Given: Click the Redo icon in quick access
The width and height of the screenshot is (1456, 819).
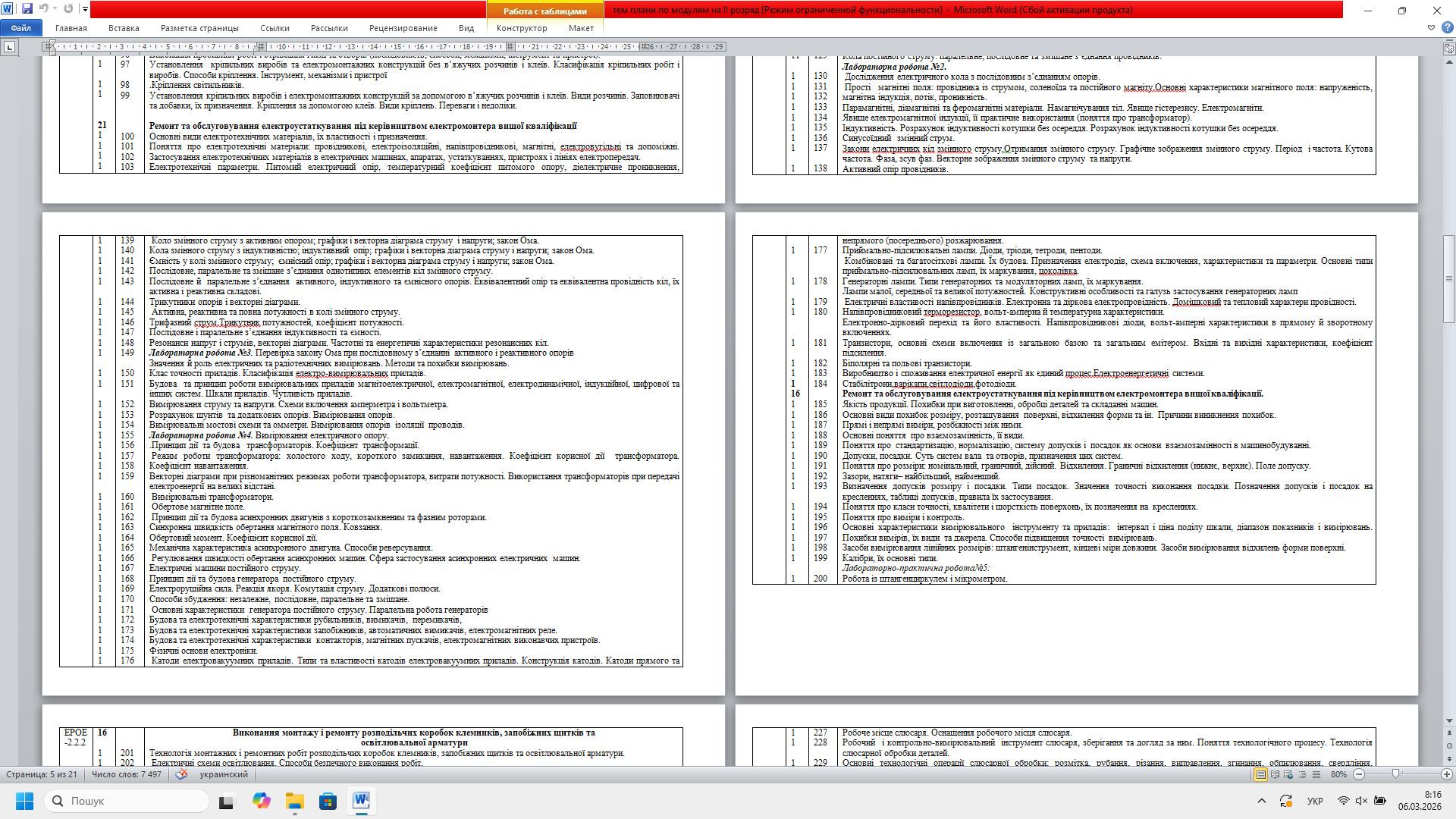Looking at the screenshot, I should click(x=68, y=9).
